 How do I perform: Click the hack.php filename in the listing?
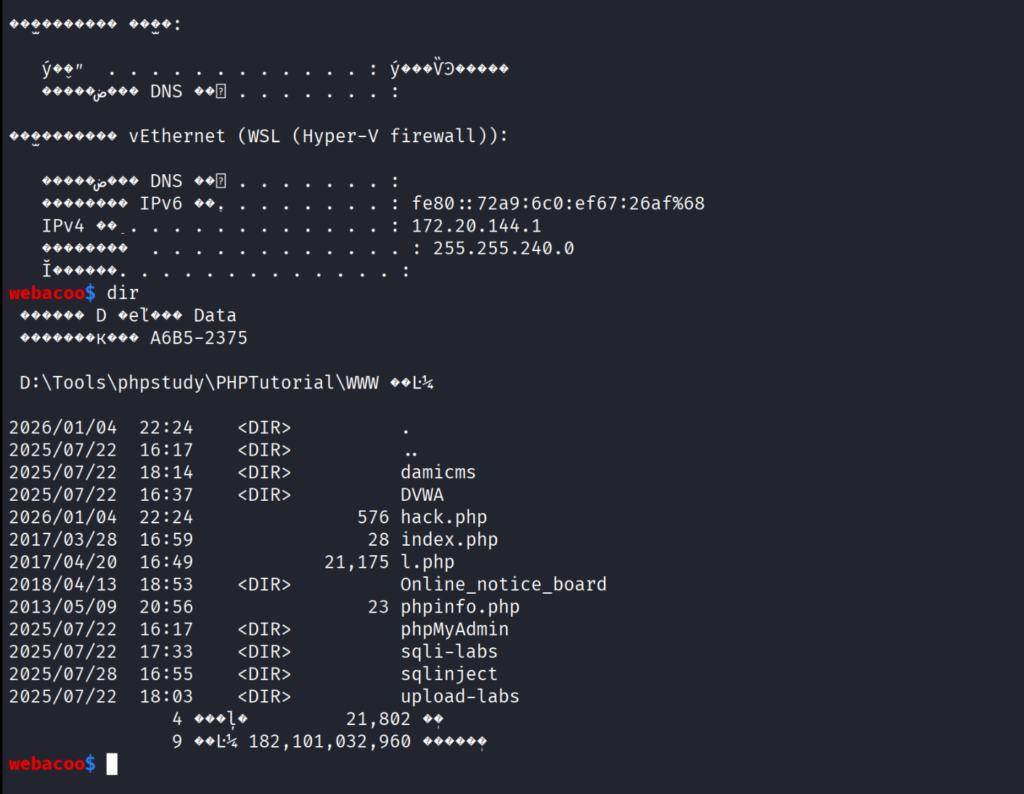click(x=444, y=517)
